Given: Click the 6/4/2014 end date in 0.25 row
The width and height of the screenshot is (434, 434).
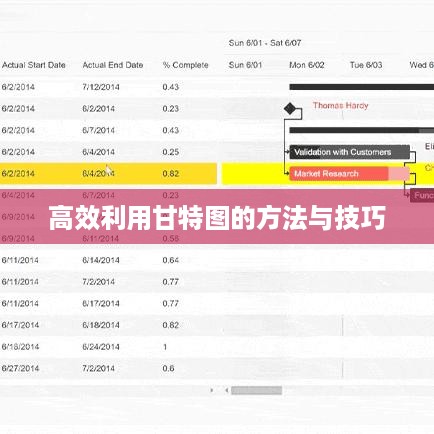Looking at the screenshot, I should click(x=98, y=152).
